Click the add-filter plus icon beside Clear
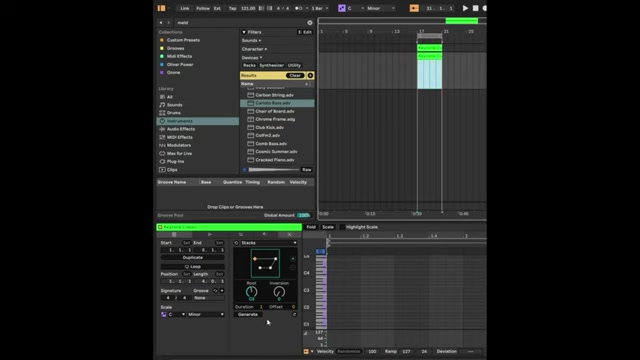 [x=310, y=76]
